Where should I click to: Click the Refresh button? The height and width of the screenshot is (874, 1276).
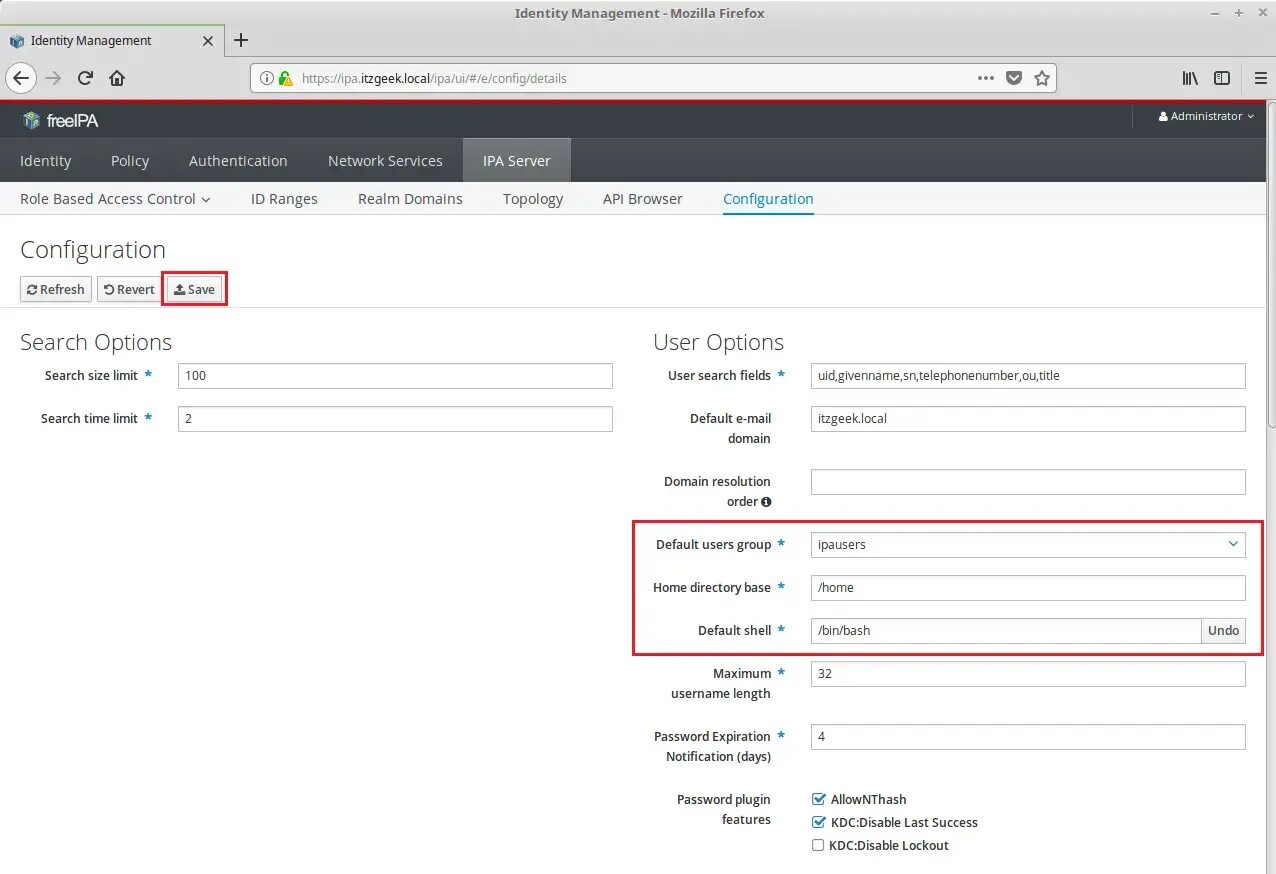56,289
